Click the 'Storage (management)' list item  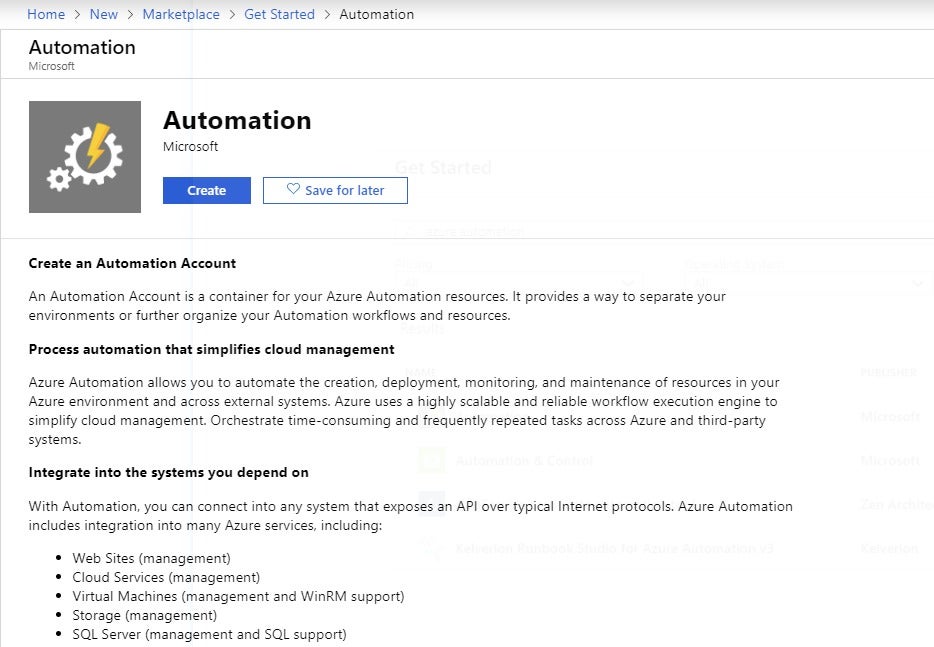point(145,615)
